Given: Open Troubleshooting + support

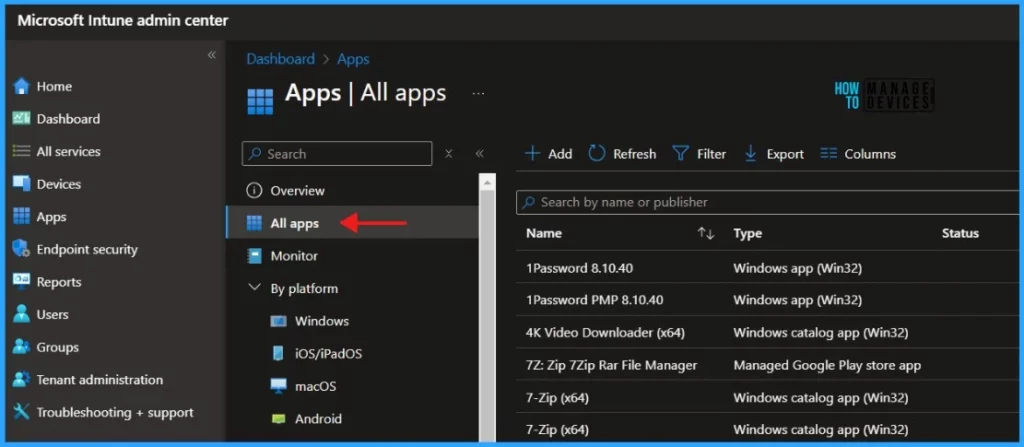Looking at the screenshot, I should pyautogui.click(x=115, y=412).
